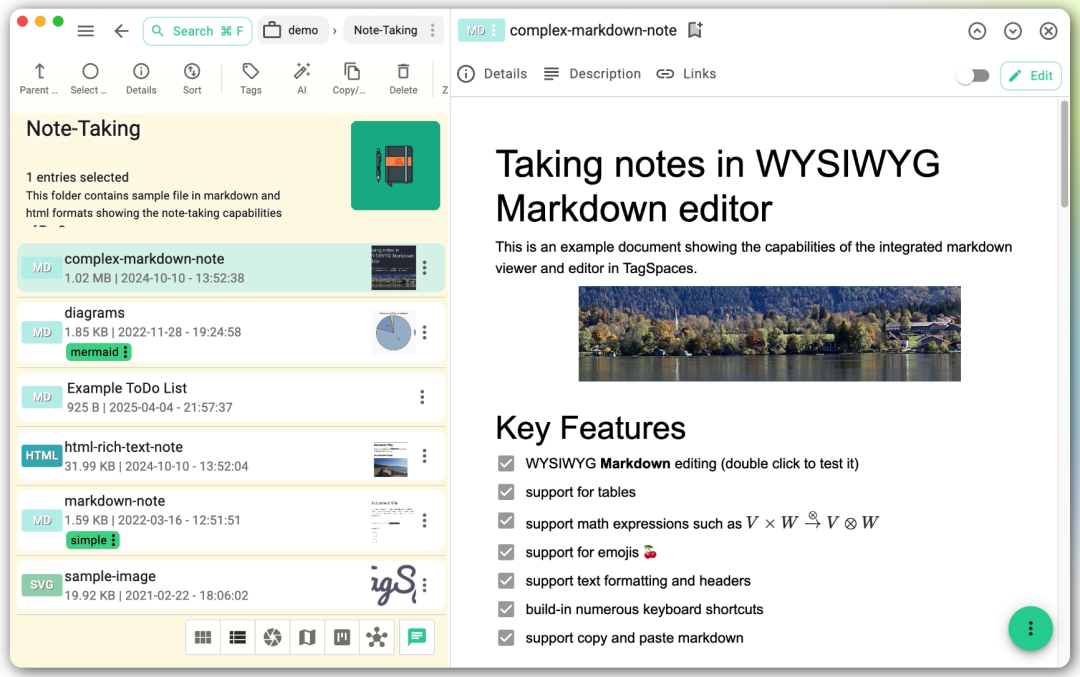Open the Links tab

(x=686, y=74)
